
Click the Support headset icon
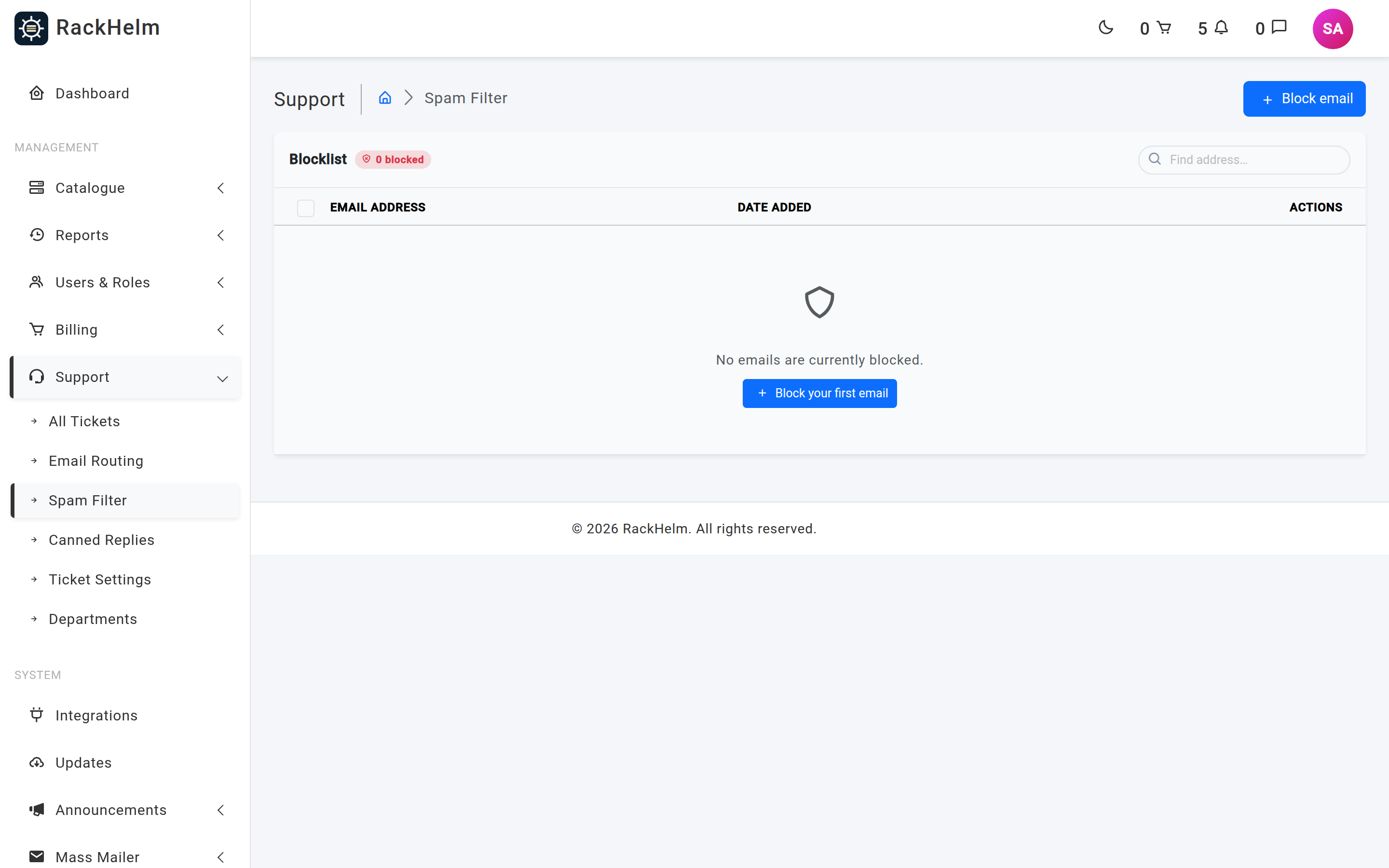click(x=37, y=377)
